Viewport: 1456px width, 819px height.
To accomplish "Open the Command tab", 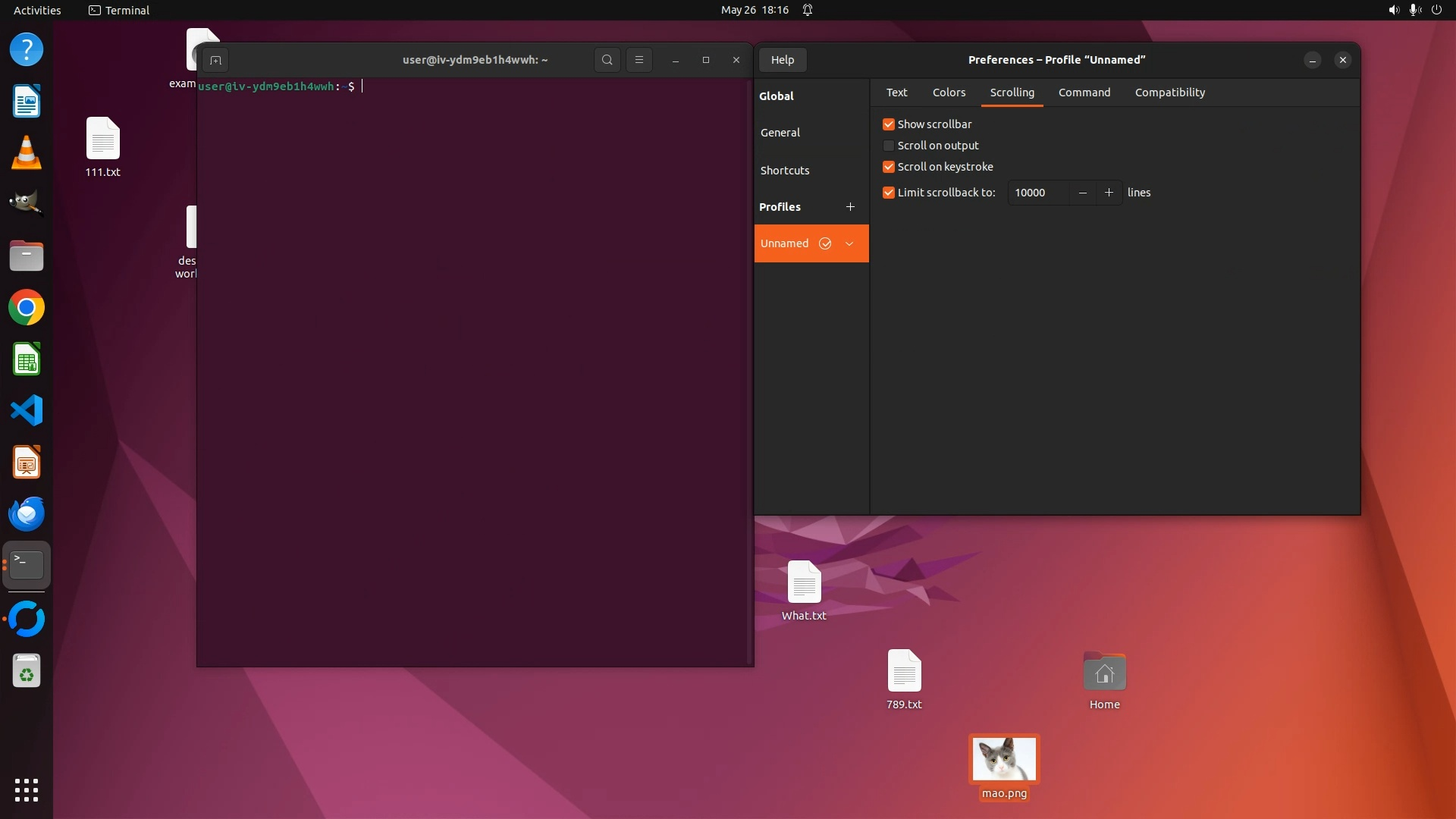I will (1084, 93).
